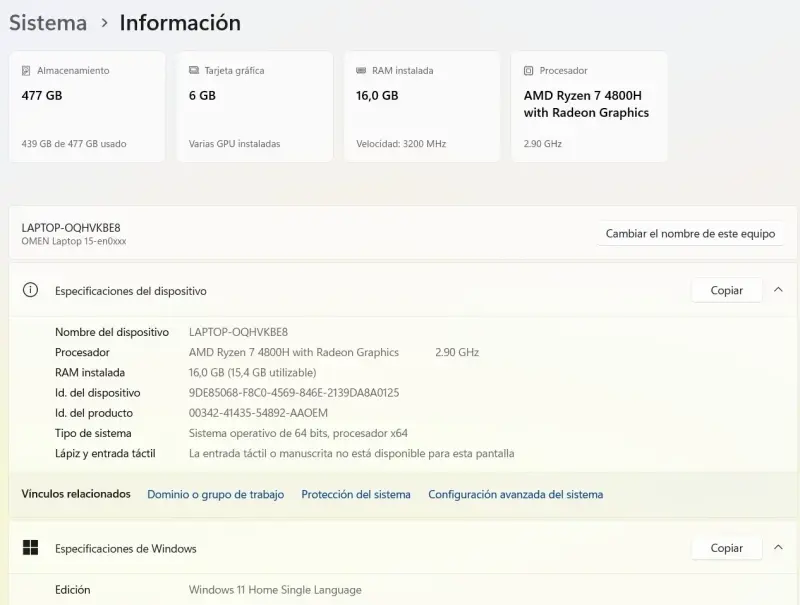Select the Procesador value in device specifications
The height and width of the screenshot is (605, 800).
[294, 352]
